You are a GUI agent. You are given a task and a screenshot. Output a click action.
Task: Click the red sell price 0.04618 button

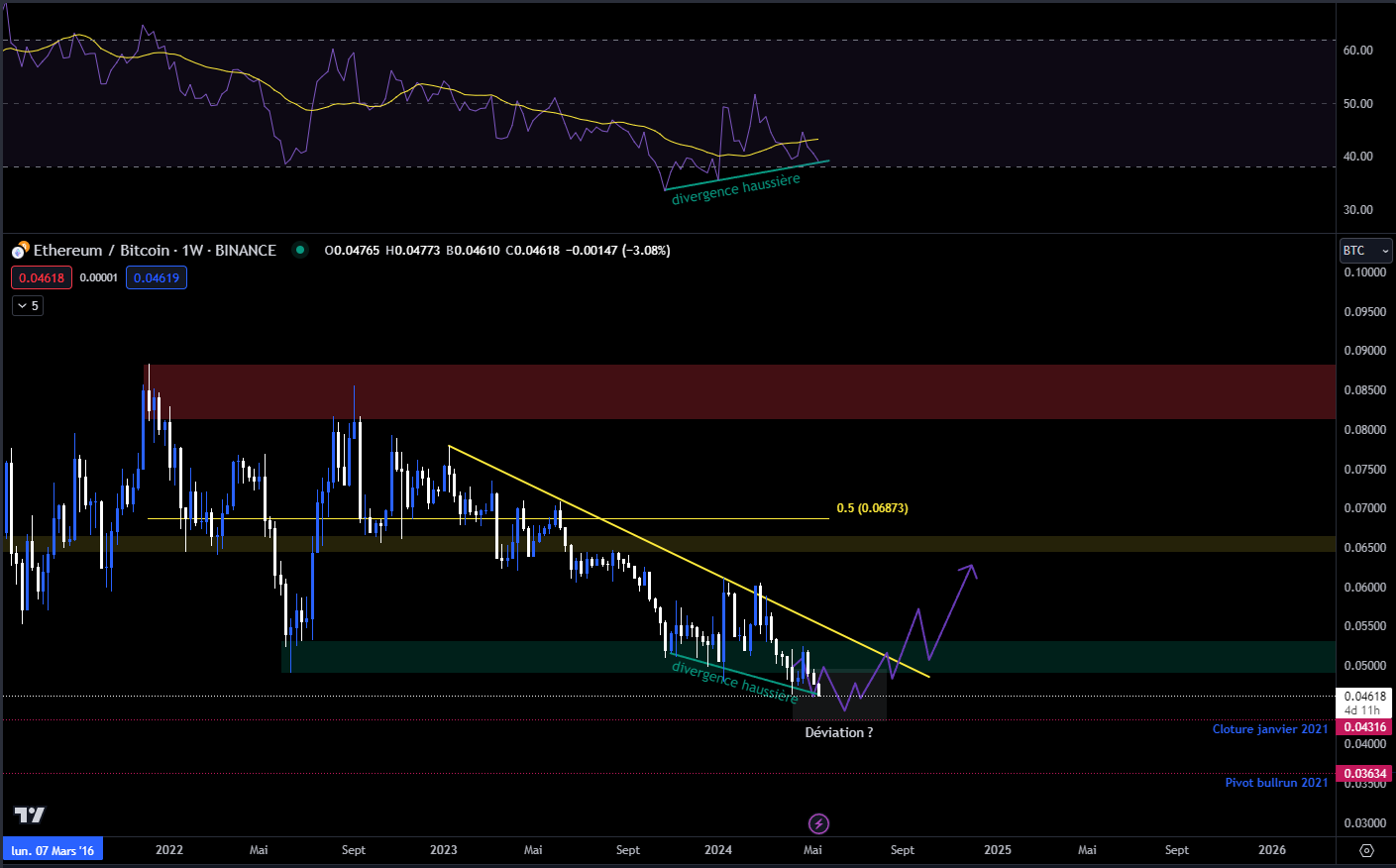pos(42,278)
